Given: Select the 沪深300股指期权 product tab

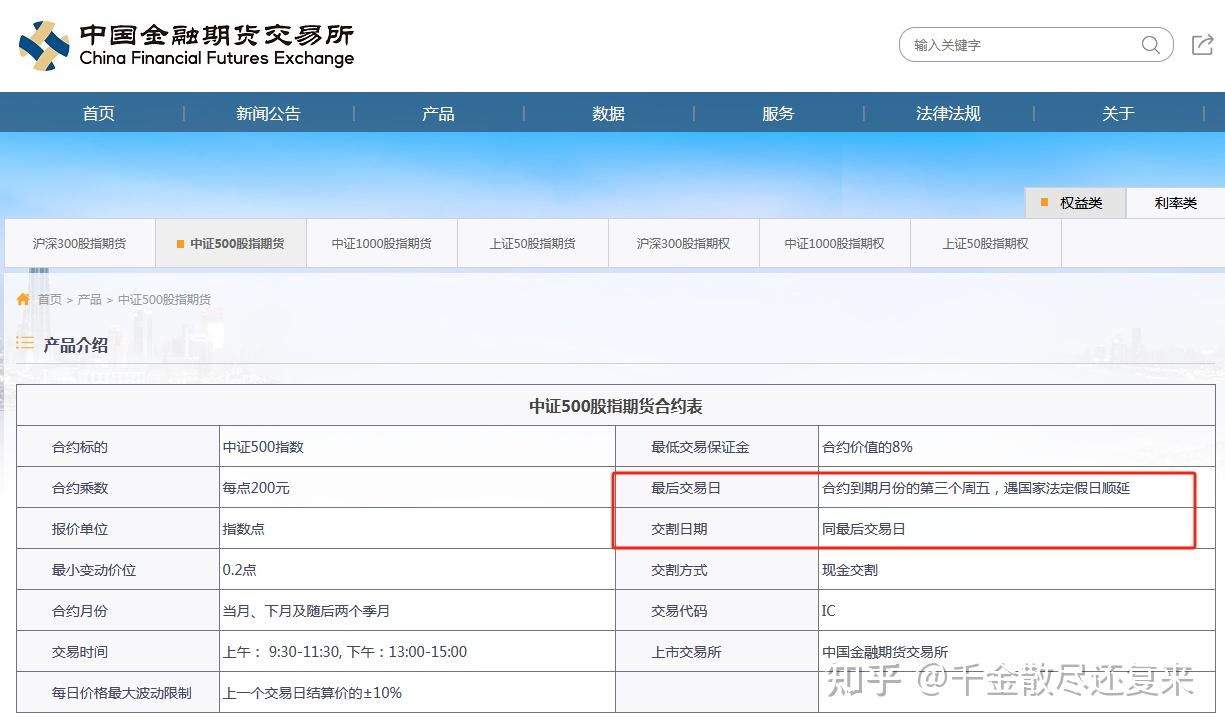Looking at the screenshot, I should (683, 242).
